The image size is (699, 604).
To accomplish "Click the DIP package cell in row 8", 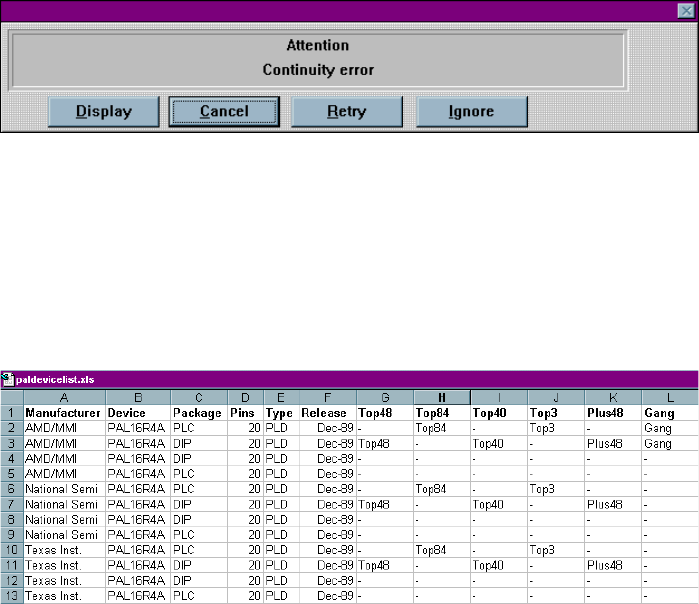I will tap(199, 519).
